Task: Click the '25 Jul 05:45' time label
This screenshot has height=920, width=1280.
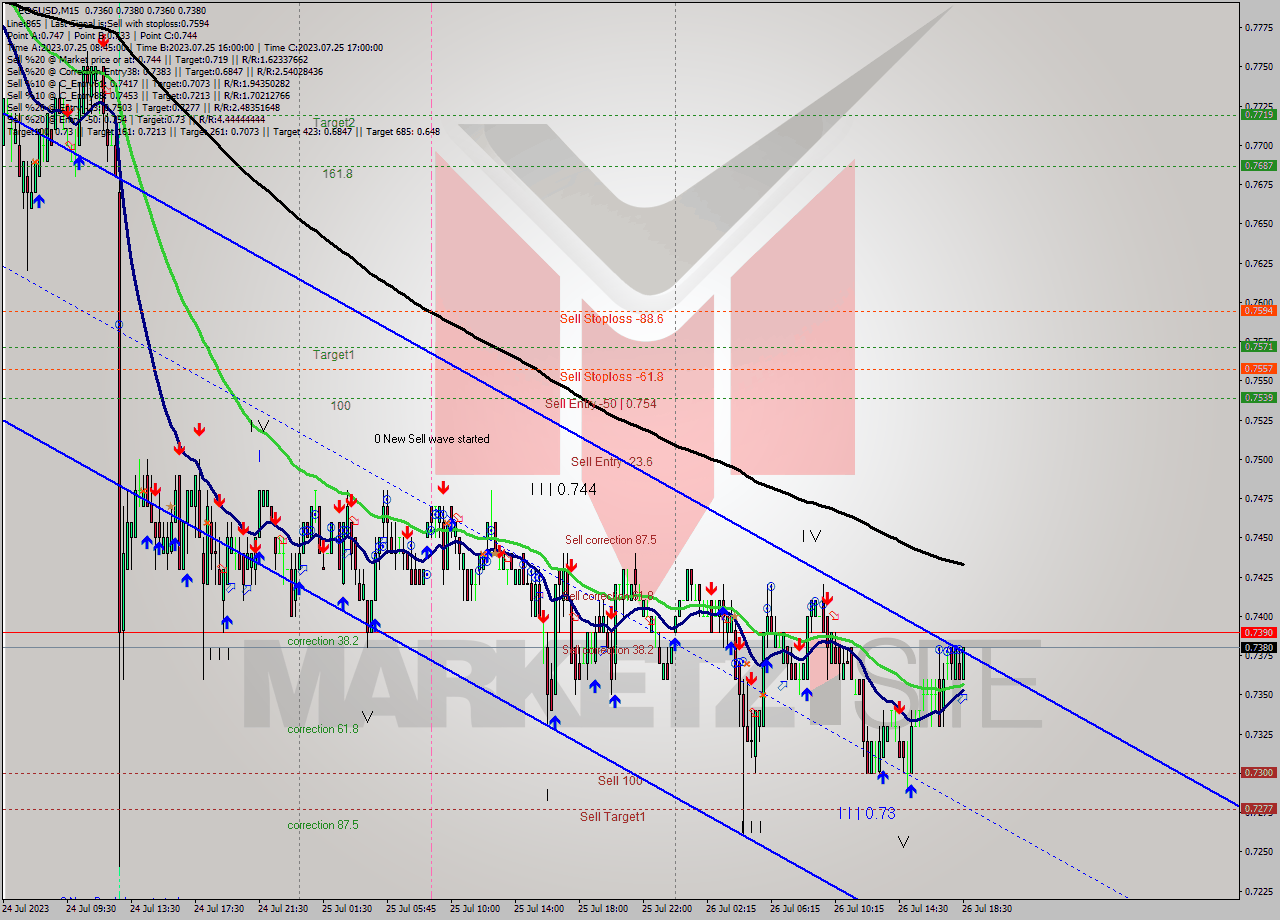Action: 411,909
